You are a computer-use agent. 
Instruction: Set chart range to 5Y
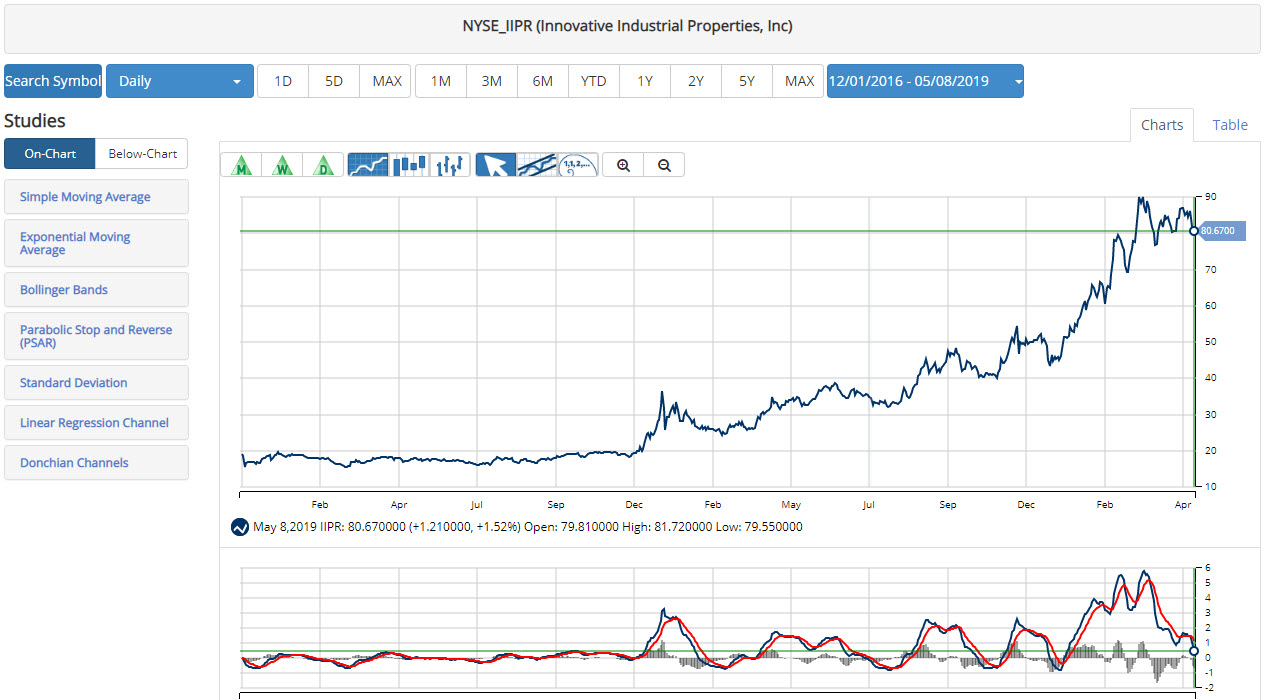tap(747, 81)
